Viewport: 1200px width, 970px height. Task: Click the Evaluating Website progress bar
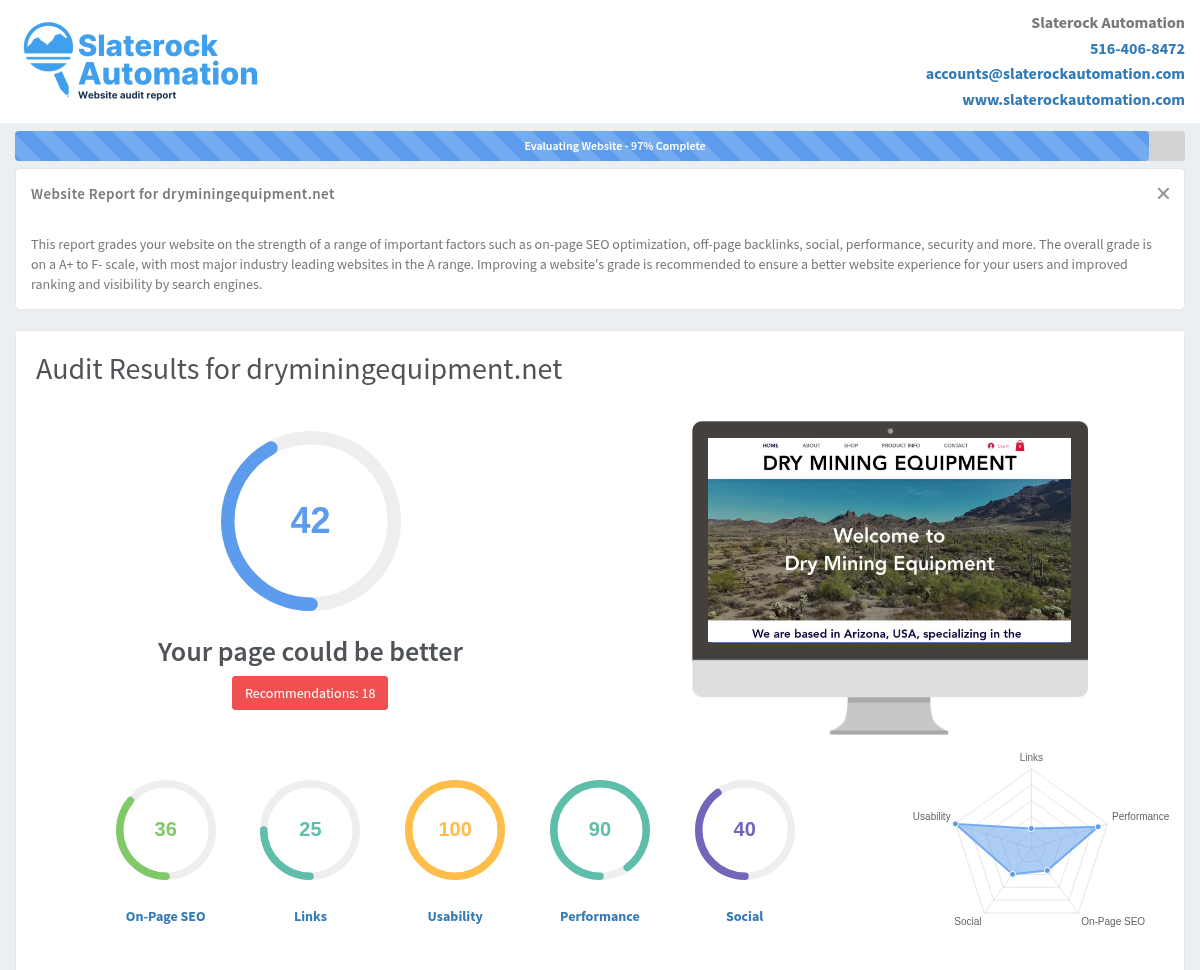(x=600, y=146)
